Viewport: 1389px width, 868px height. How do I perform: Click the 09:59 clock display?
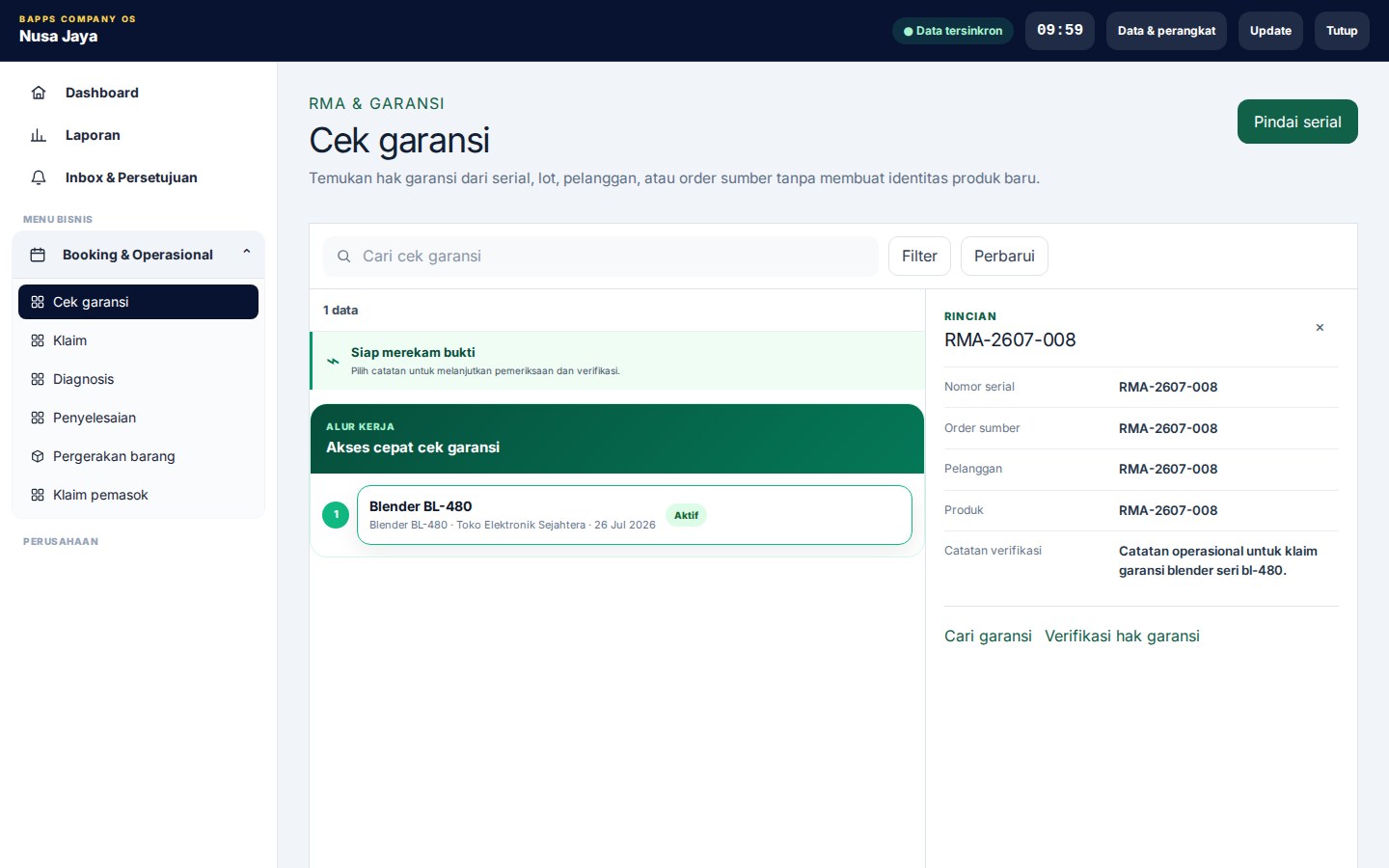point(1059,31)
